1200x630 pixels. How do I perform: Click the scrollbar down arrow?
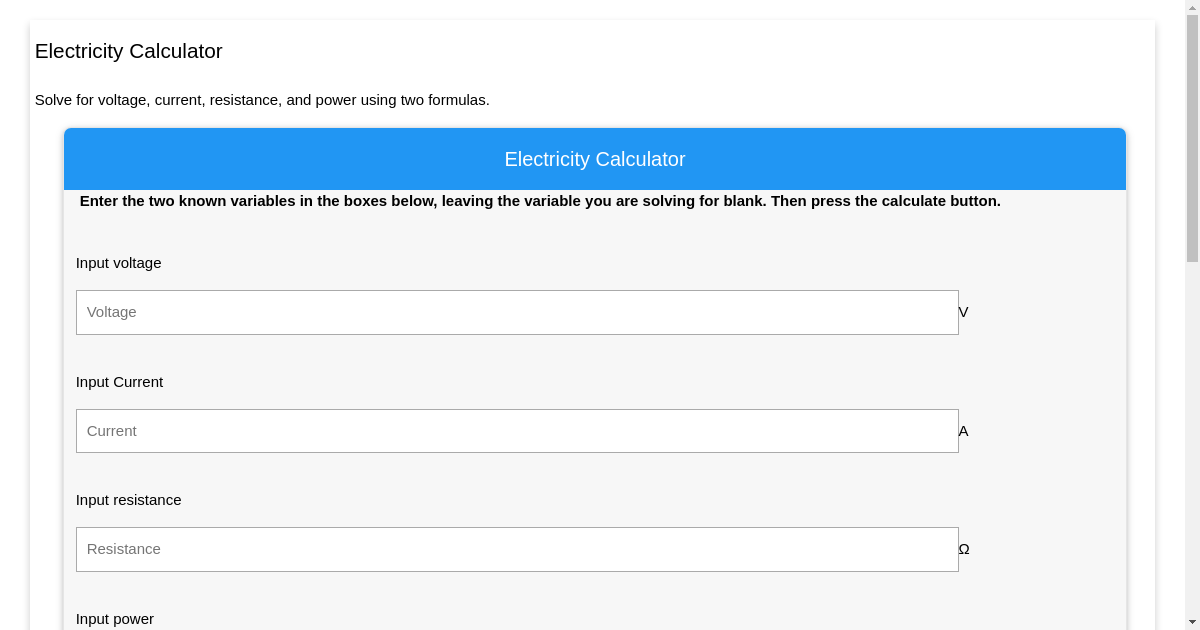click(x=1192, y=622)
